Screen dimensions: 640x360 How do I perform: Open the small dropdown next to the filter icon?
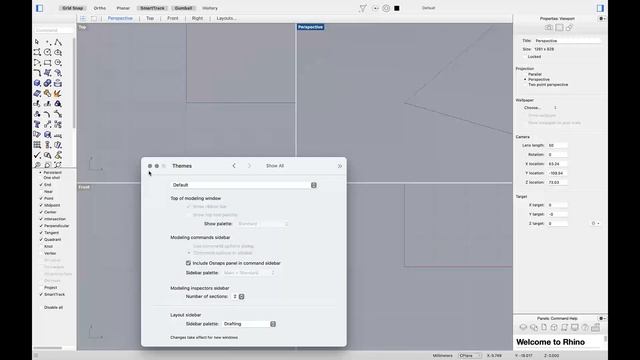coord(375,8)
